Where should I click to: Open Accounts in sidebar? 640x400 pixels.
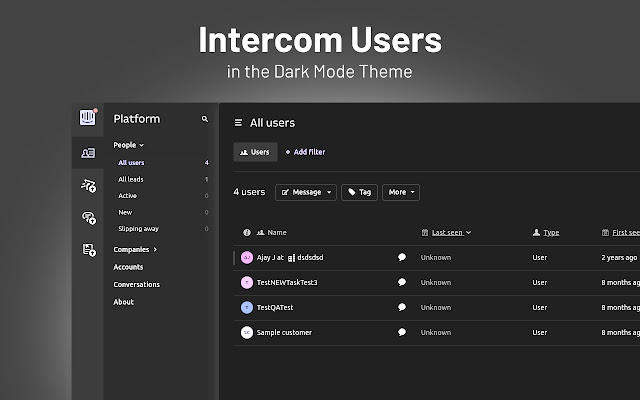(x=128, y=267)
